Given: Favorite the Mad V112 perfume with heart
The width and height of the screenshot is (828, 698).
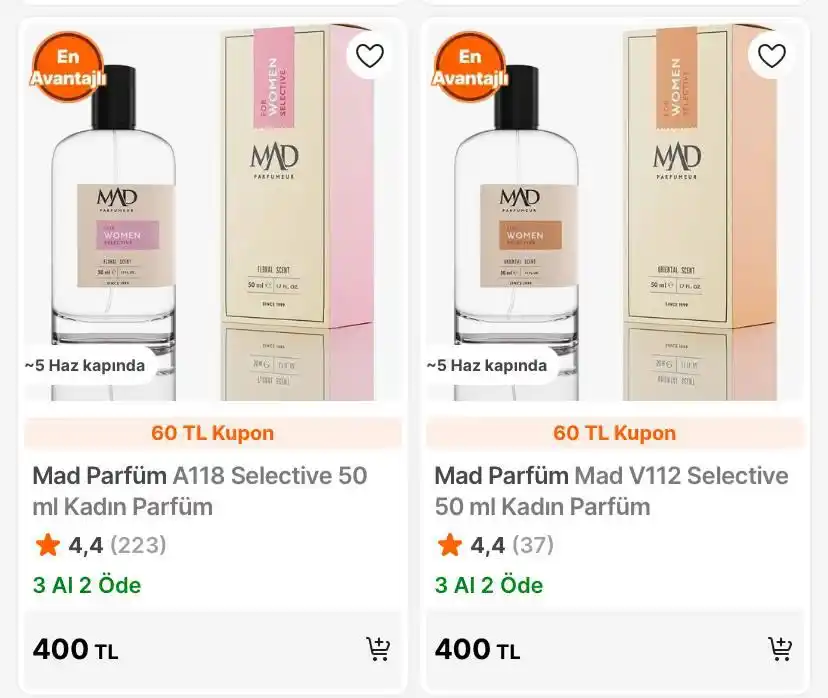Looking at the screenshot, I should (771, 55).
